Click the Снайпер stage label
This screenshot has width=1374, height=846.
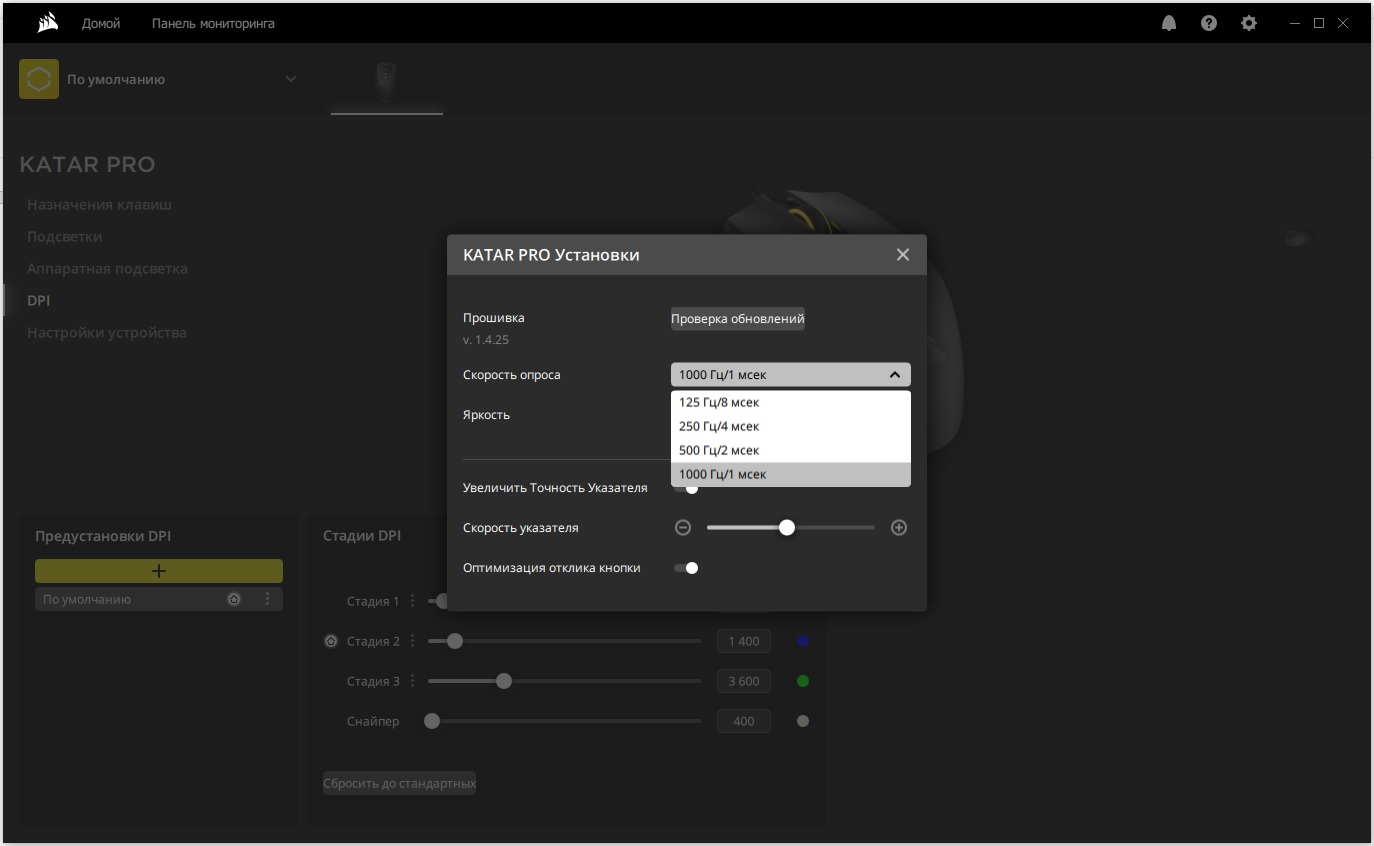coord(373,721)
